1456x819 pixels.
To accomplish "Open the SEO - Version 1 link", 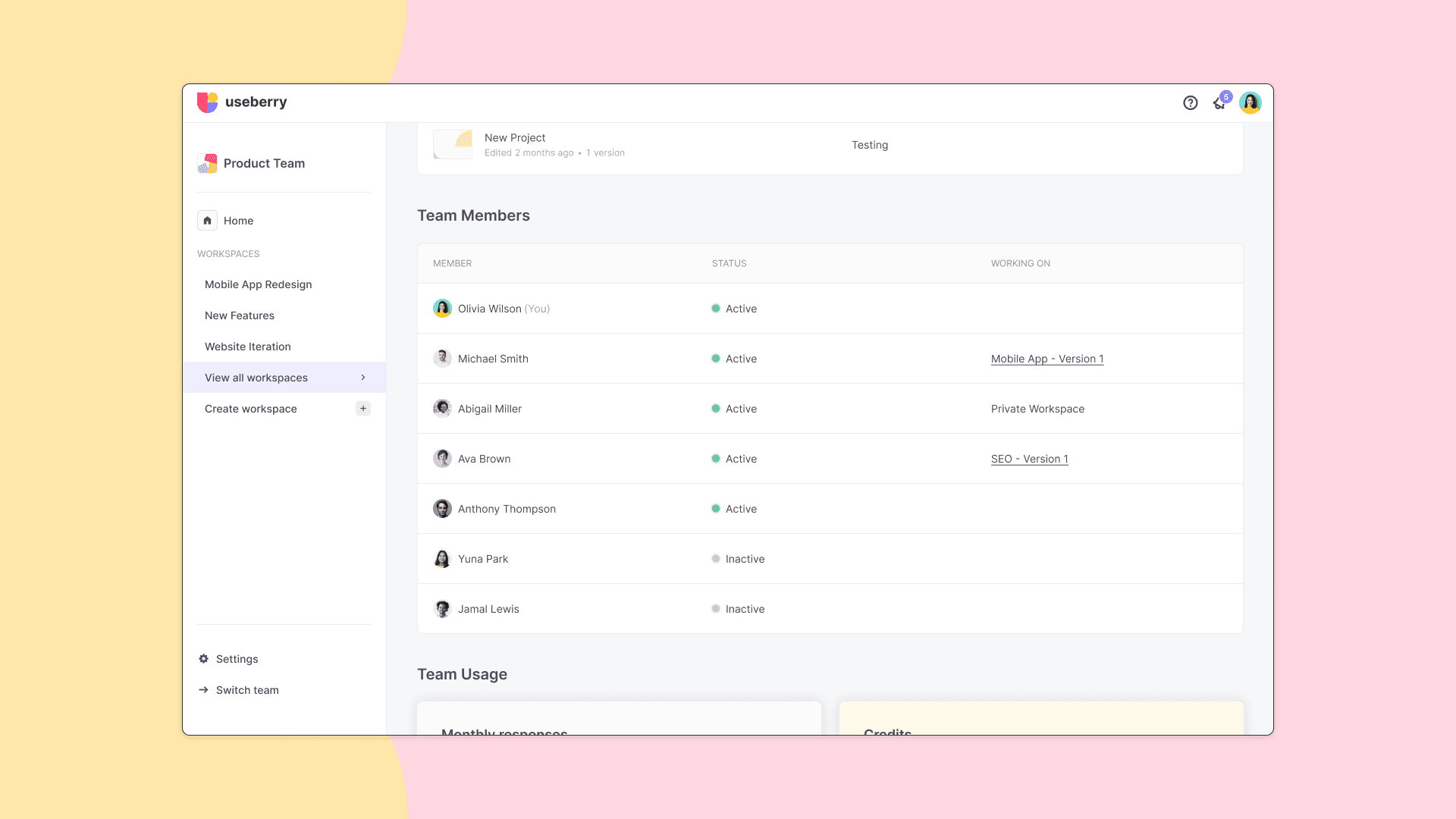I will coord(1029,459).
